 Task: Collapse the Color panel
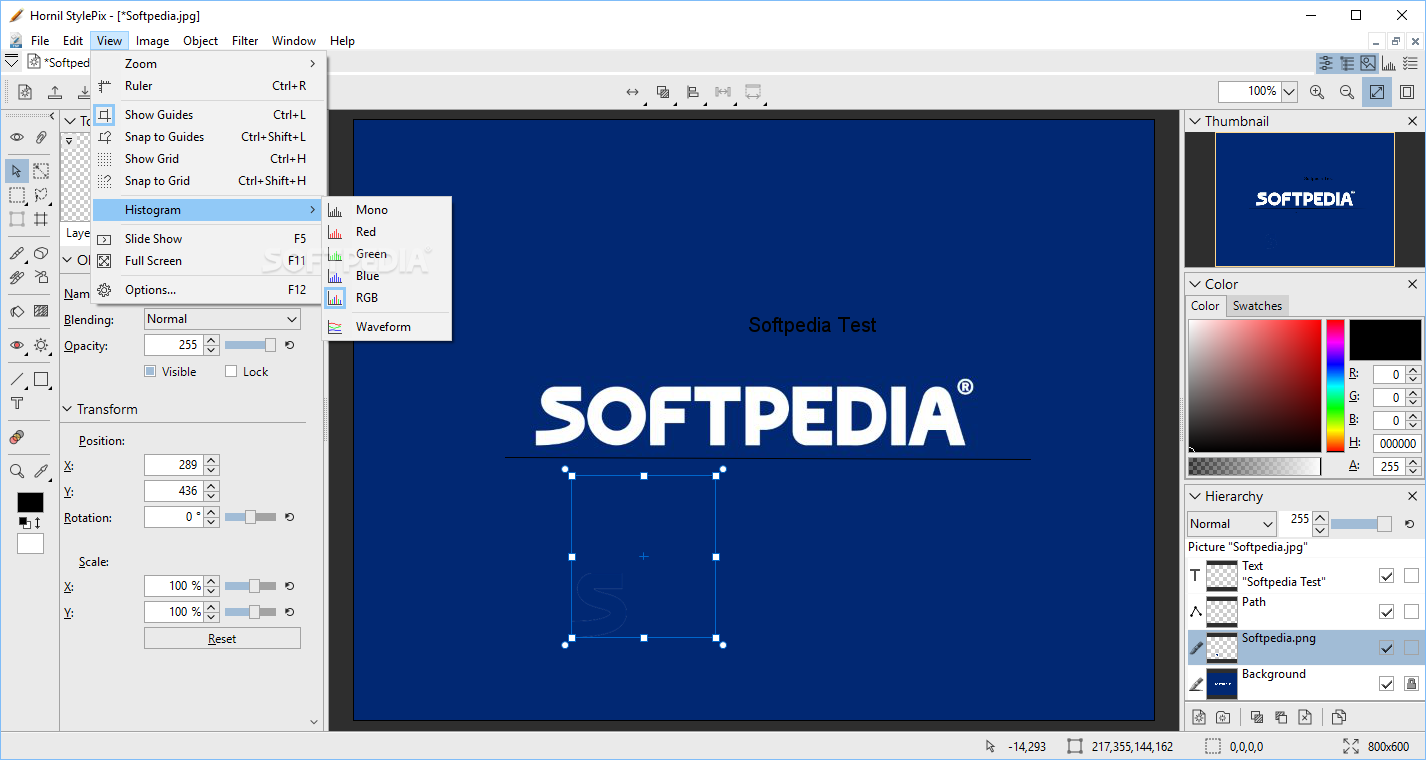1195,284
